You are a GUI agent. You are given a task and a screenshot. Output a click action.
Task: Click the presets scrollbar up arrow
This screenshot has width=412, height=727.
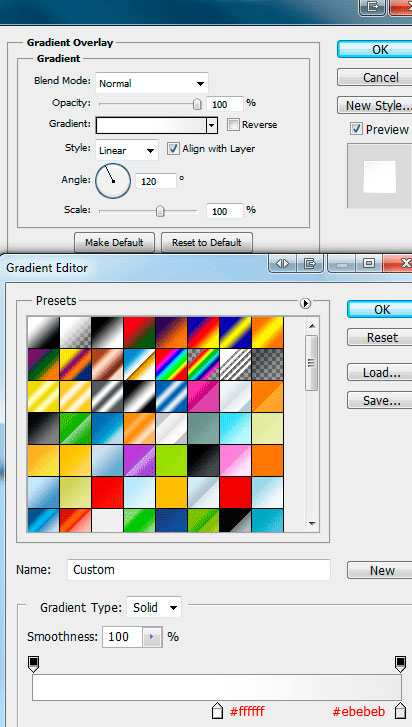(312, 325)
